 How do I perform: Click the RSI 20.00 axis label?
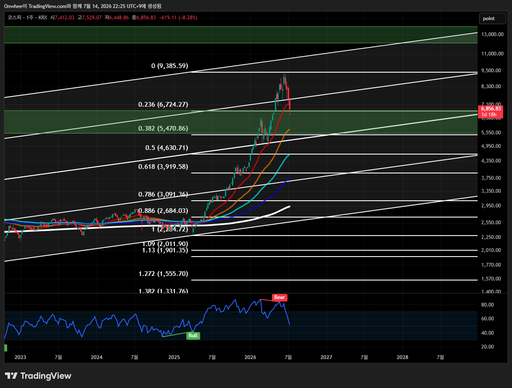pos(487,347)
